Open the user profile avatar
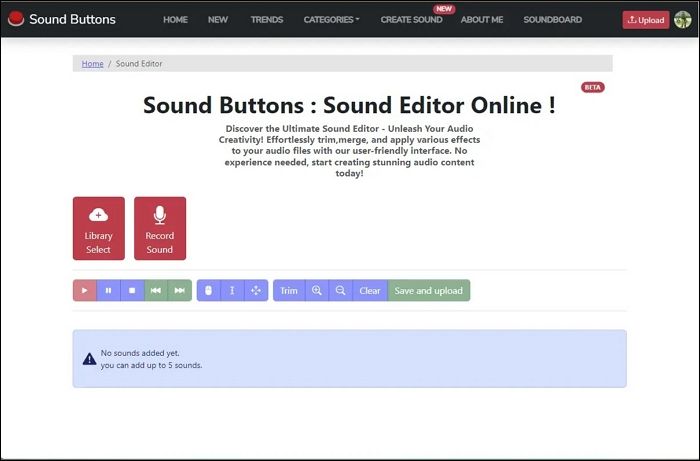 (x=683, y=19)
